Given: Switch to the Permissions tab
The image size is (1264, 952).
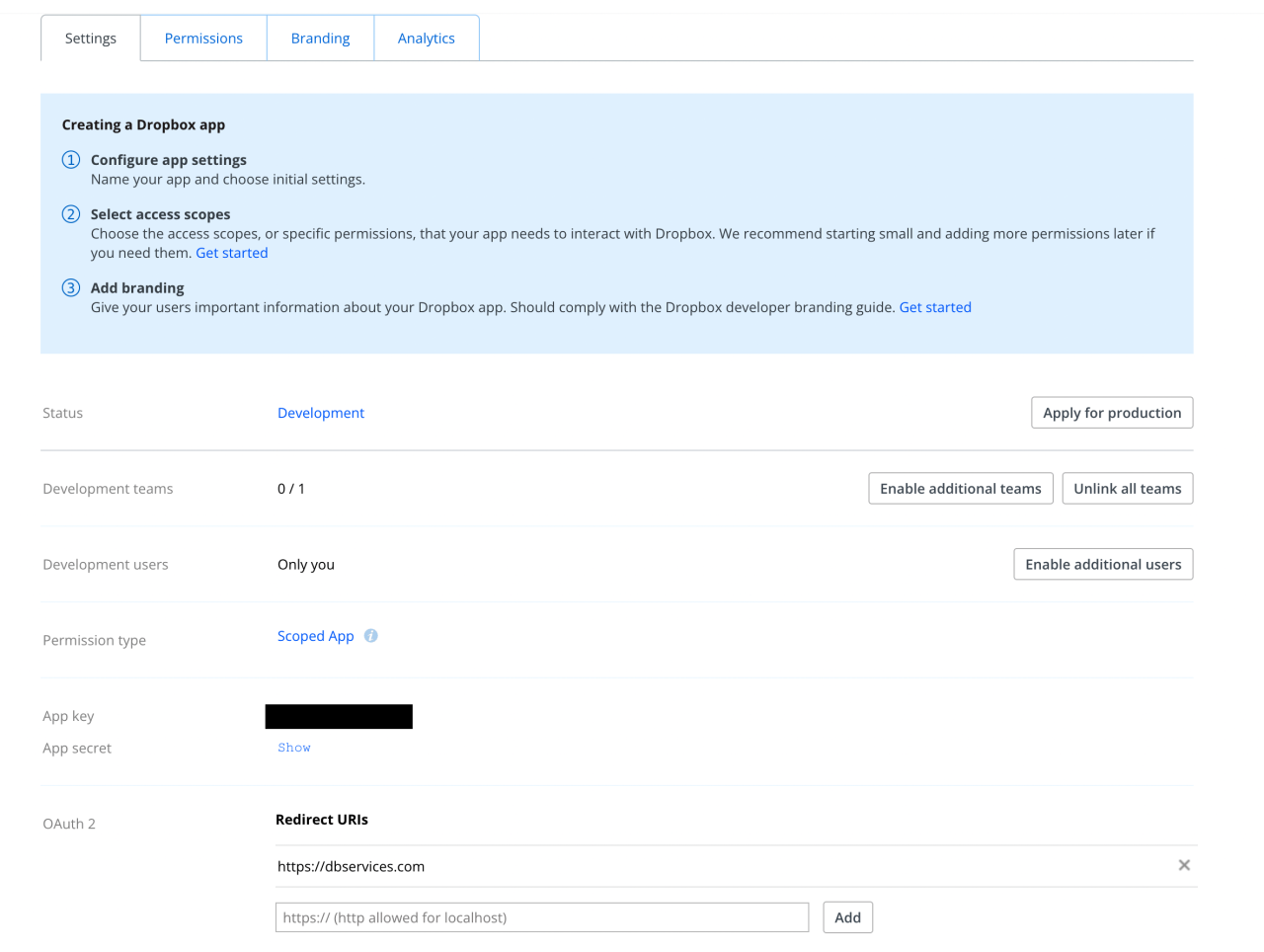Looking at the screenshot, I should [x=203, y=39].
